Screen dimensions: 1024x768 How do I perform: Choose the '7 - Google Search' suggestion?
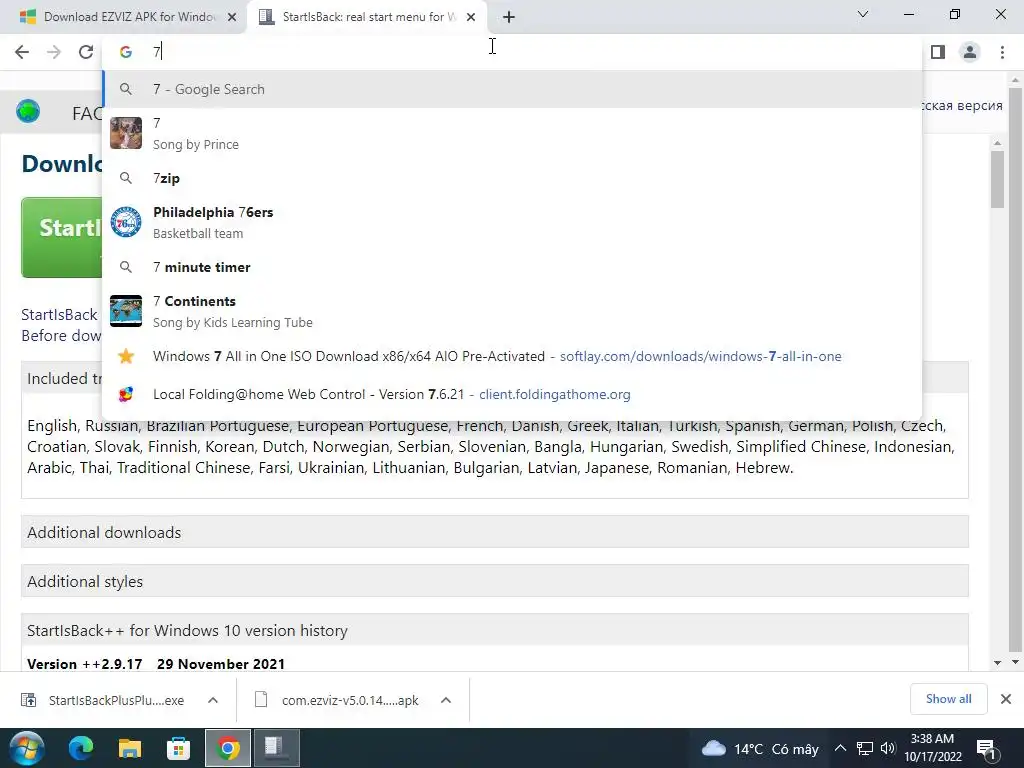click(512, 89)
